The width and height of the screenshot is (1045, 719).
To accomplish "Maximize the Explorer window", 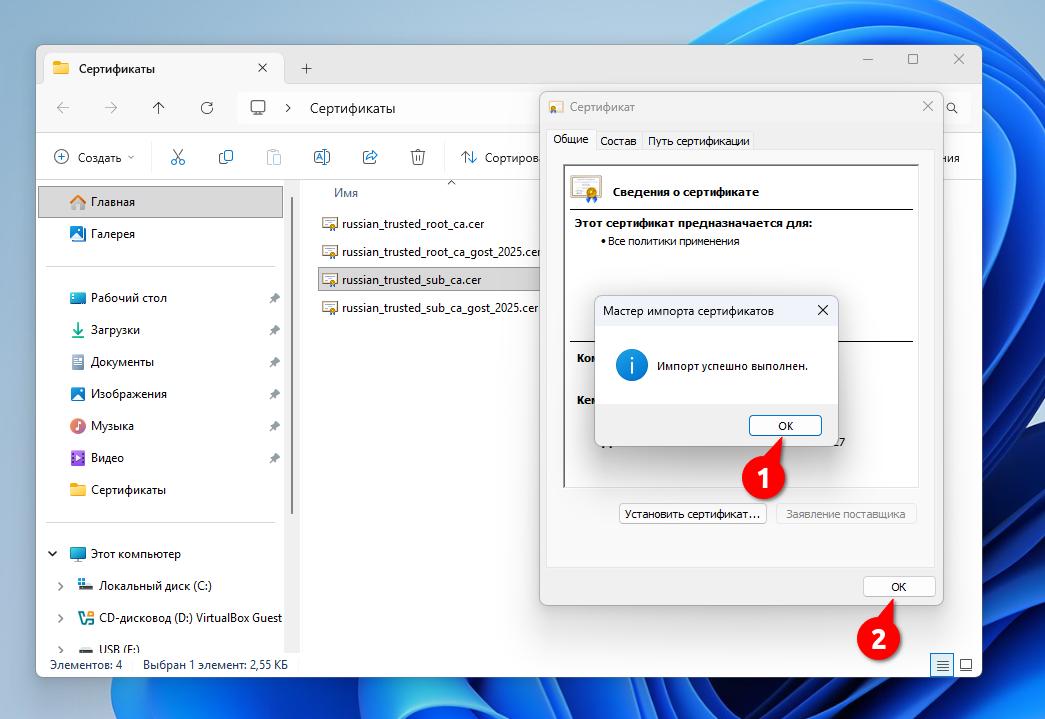I will pos(913,59).
